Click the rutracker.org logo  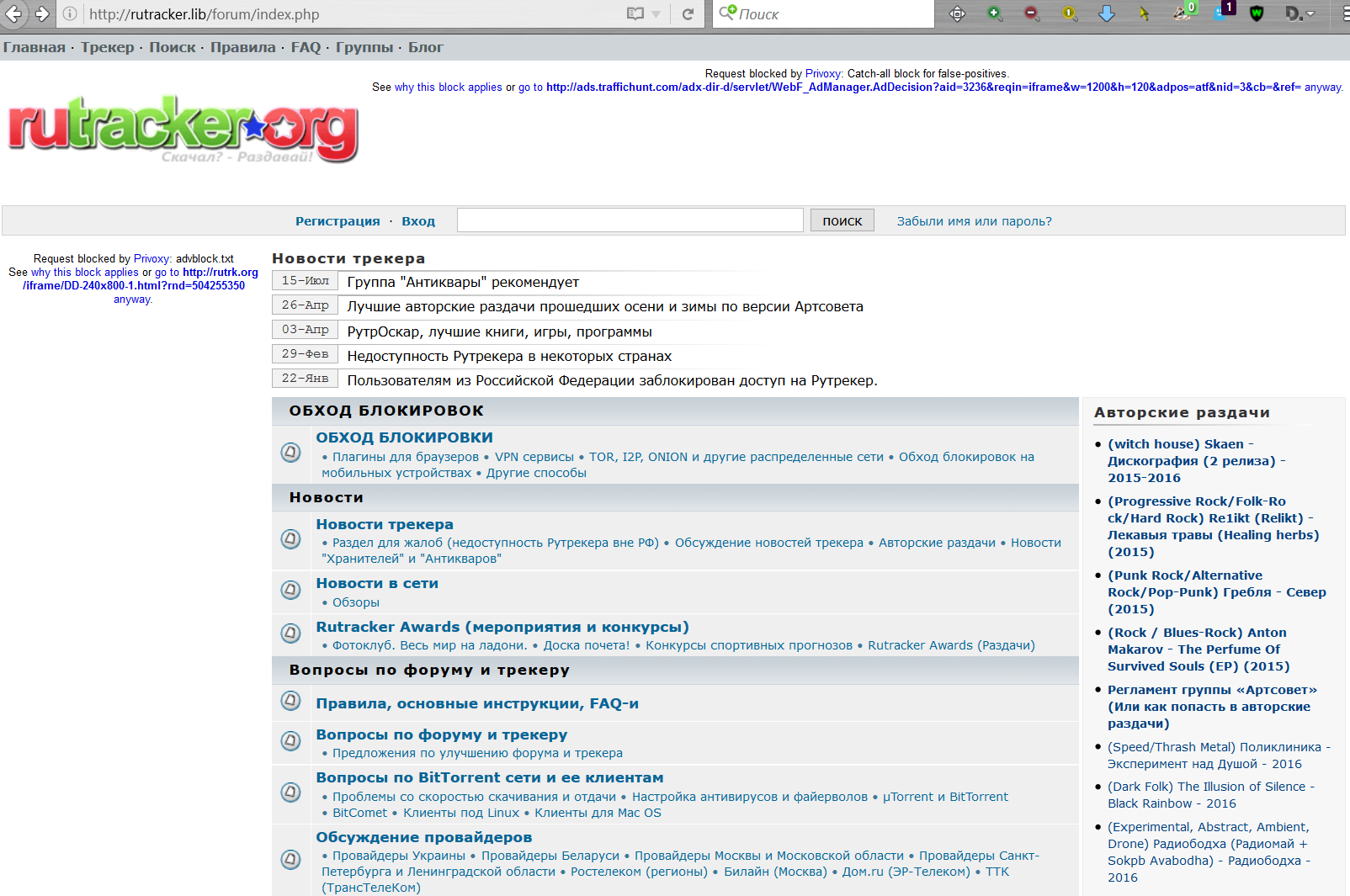(183, 130)
